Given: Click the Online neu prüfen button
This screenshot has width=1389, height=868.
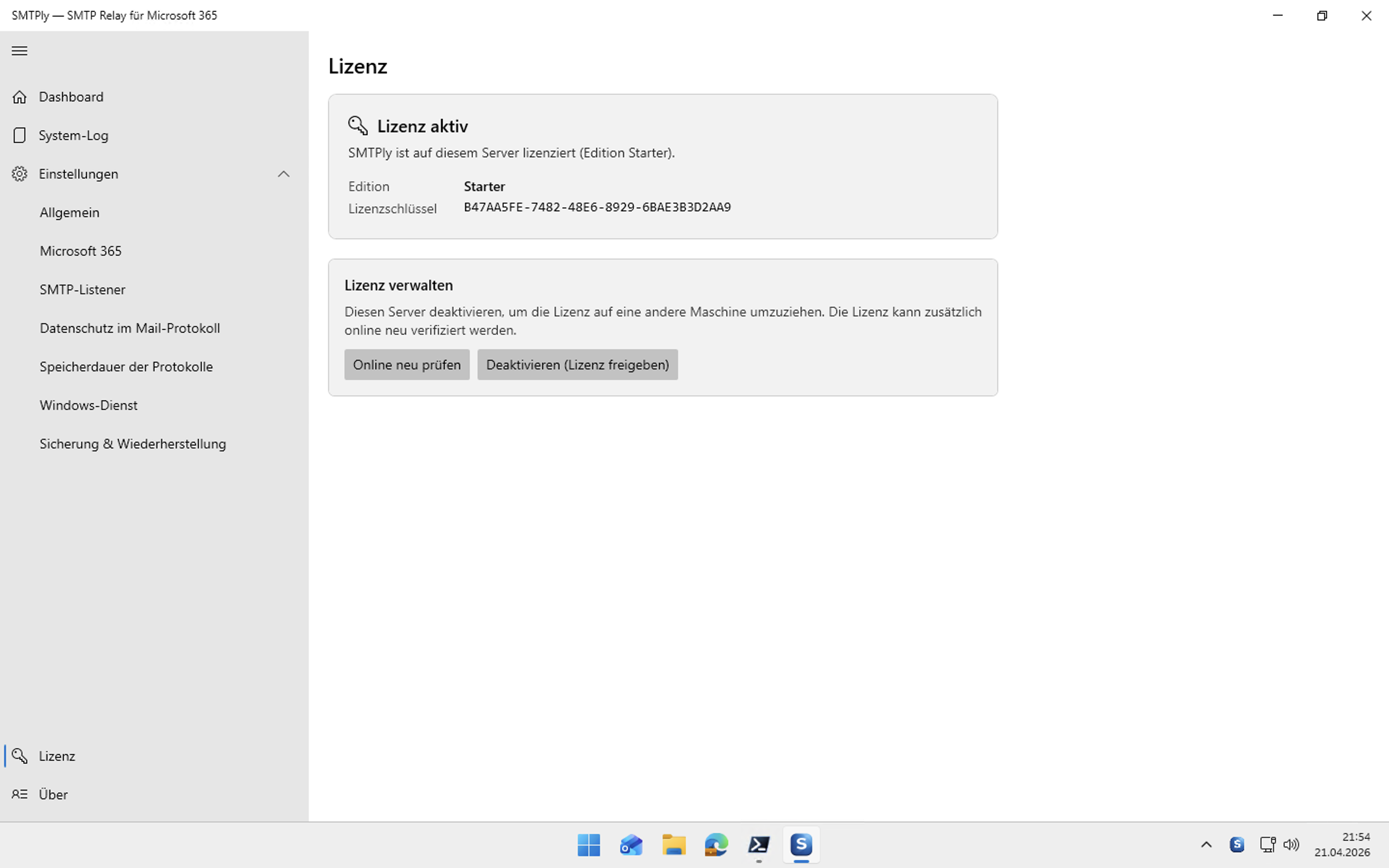Looking at the screenshot, I should [x=407, y=365].
